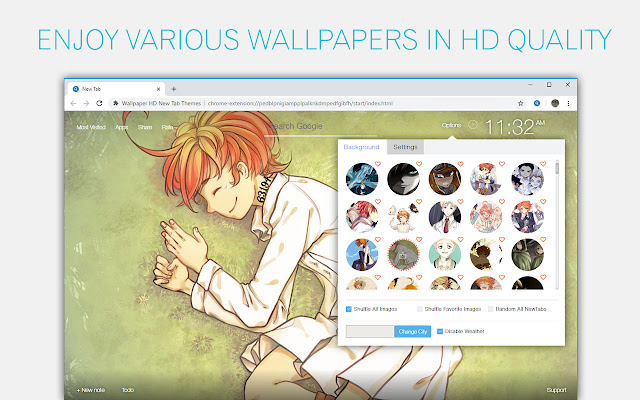Click heart on the green-cloaked figures thumbnail
This screenshot has width=640, height=400.
coord(543,240)
